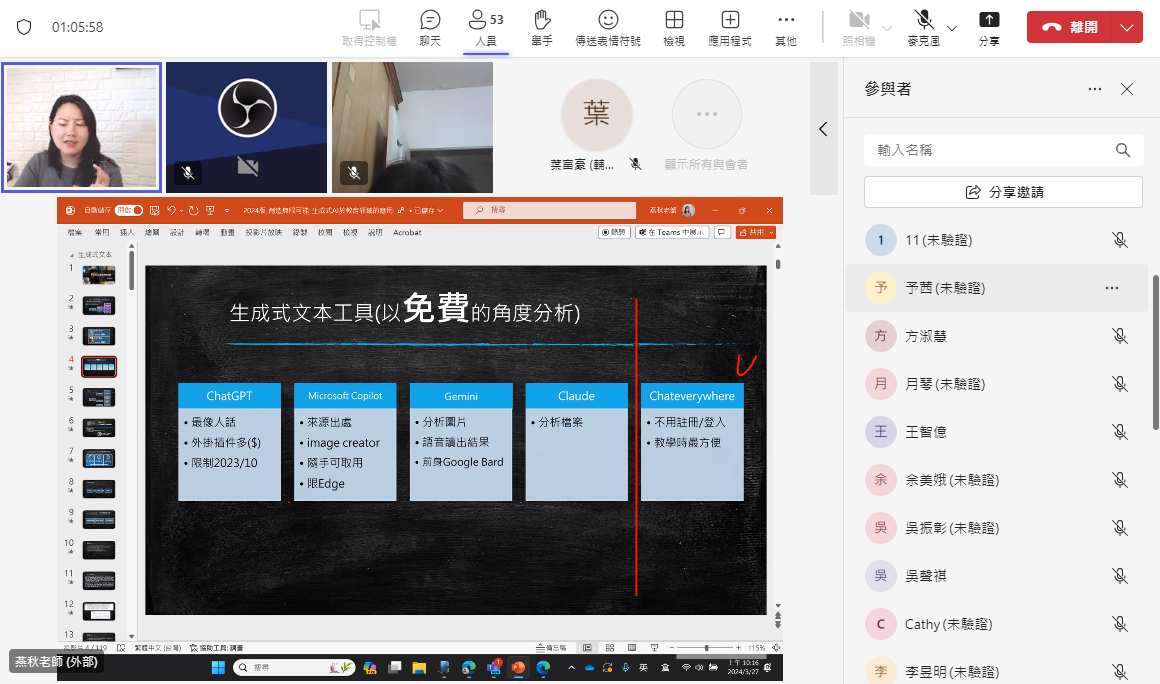Image resolution: width=1160 pixels, height=684 pixels.
Task: Select the presenter's video thumbnail 蒸秋老師
Action: [x=81, y=127]
